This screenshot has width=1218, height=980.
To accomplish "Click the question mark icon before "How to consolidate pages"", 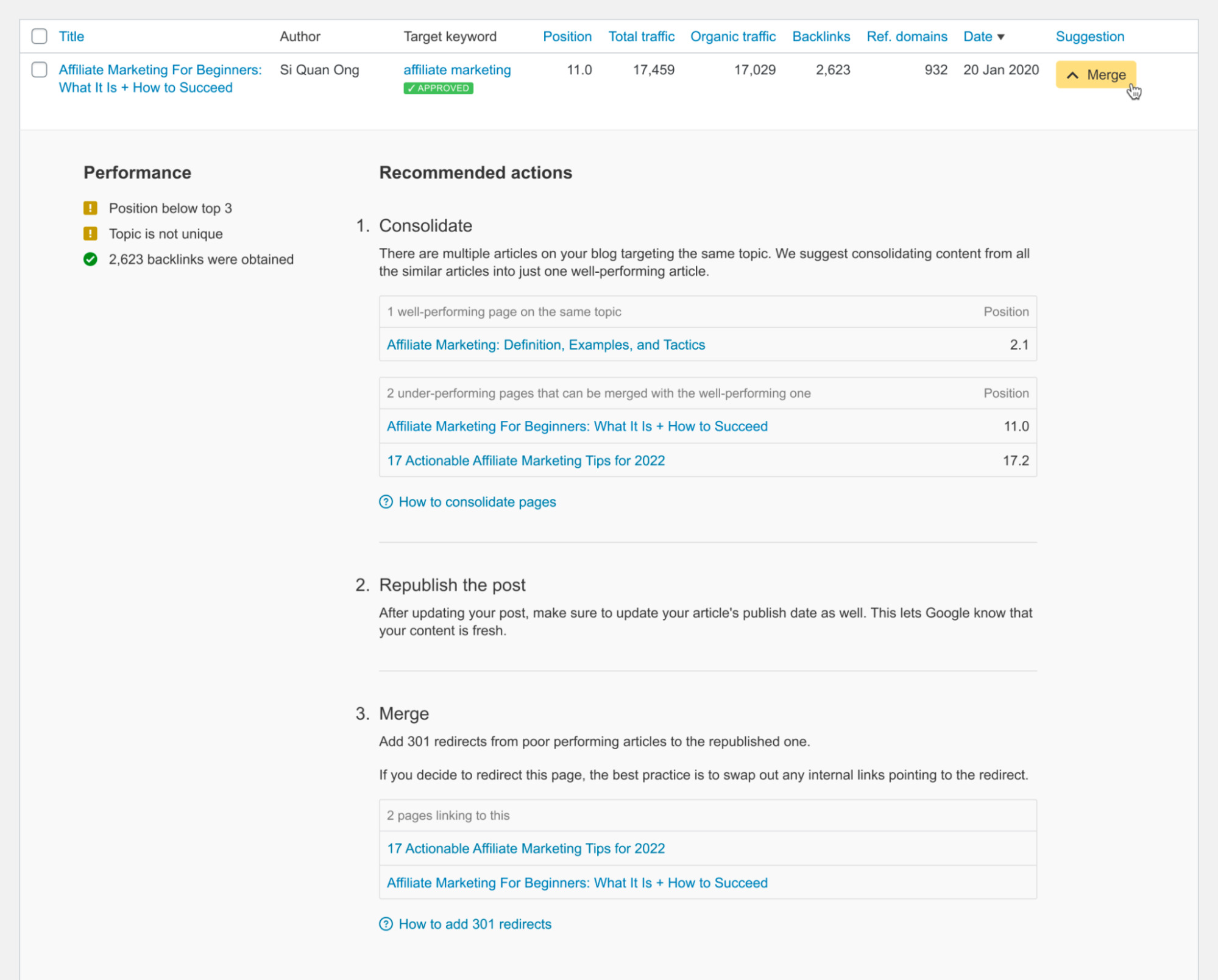I will pyautogui.click(x=385, y=502).
